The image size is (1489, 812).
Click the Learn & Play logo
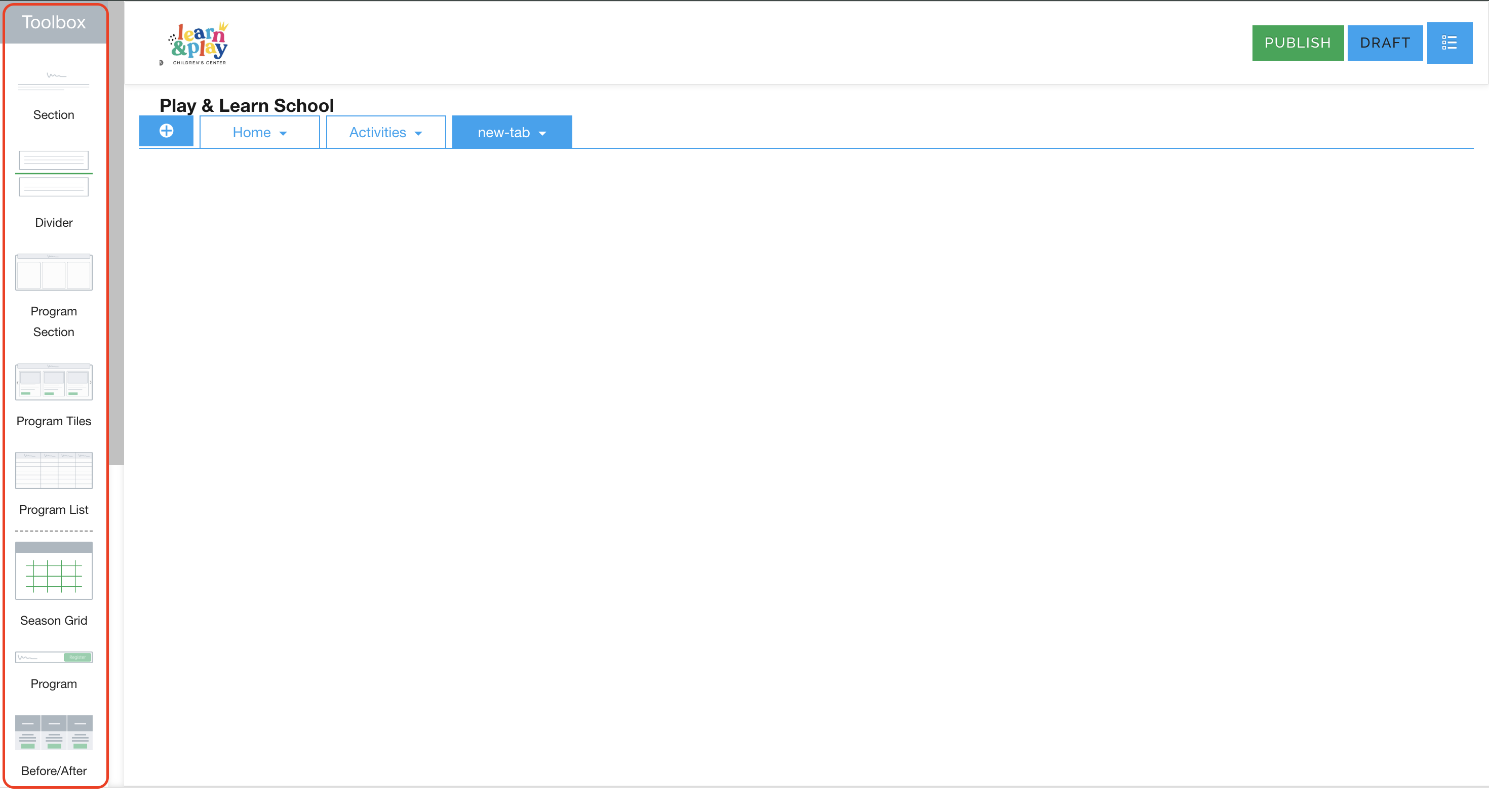pyautogui.click(x=198, y=44)
